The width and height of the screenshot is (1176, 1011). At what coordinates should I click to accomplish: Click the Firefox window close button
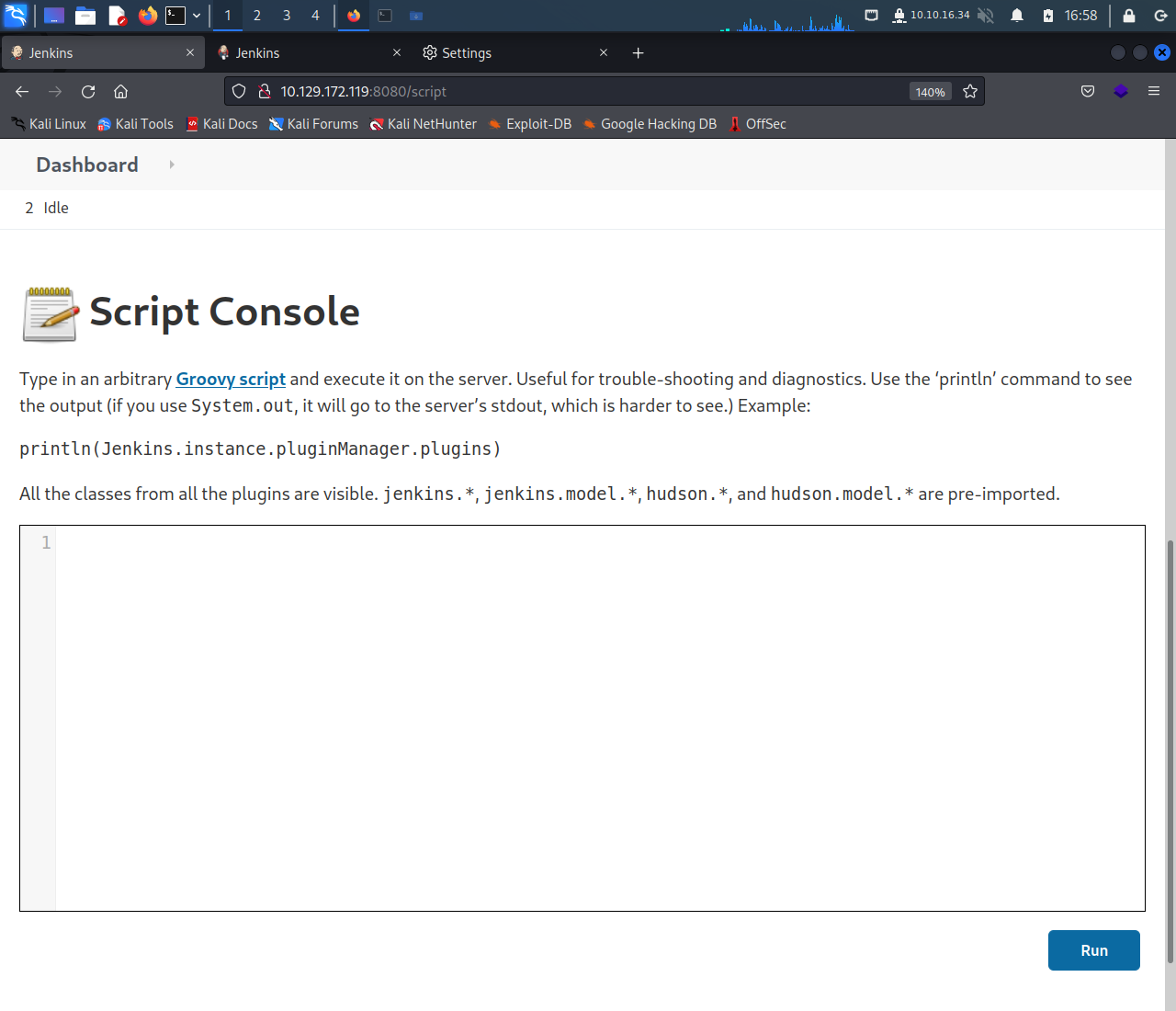tap(1161, 52)
